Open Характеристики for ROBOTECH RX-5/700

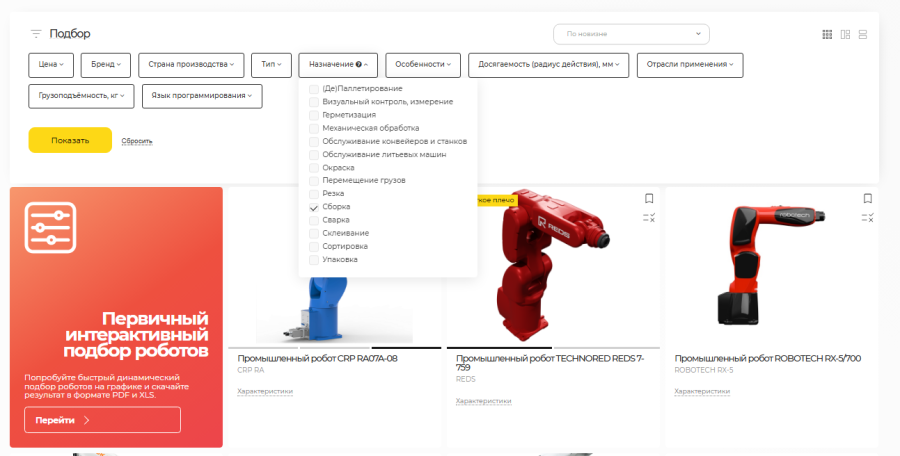702,391
